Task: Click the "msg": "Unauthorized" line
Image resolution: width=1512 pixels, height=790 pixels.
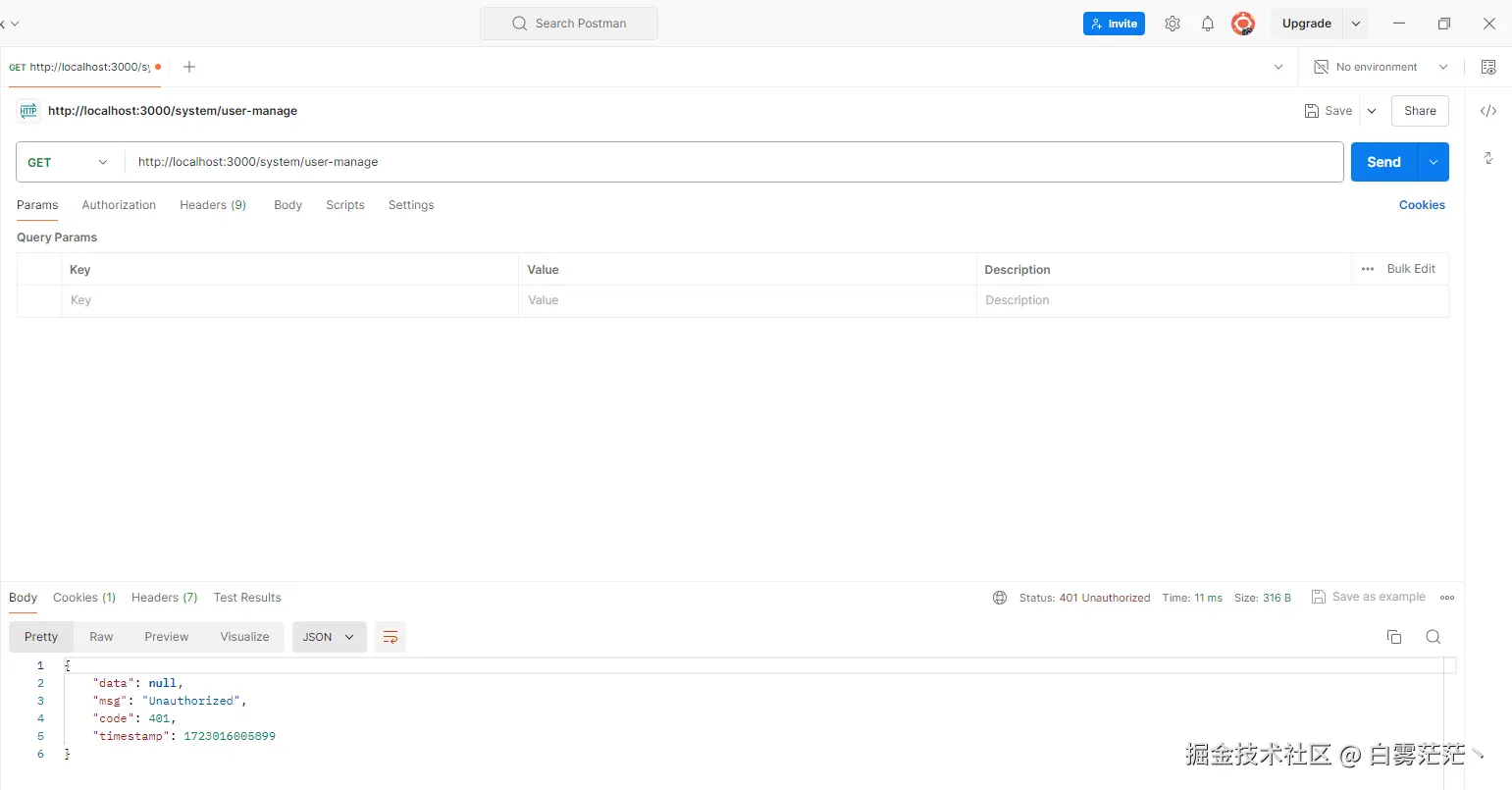Action: (170, 701)
